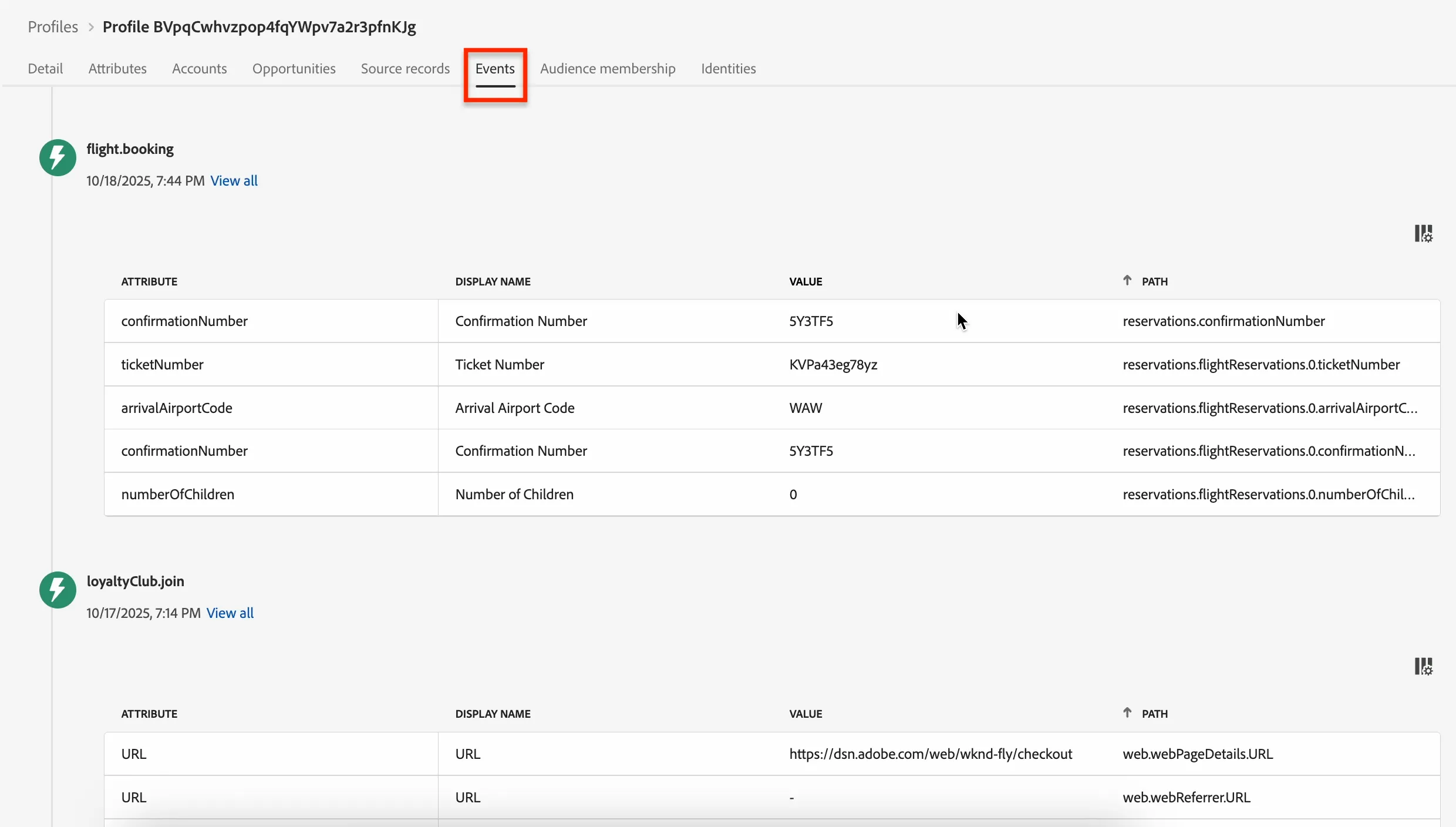This screenshot has width=1456, height=827.
Task: Click View all for flight.booking event
Action: coord(234,181)
